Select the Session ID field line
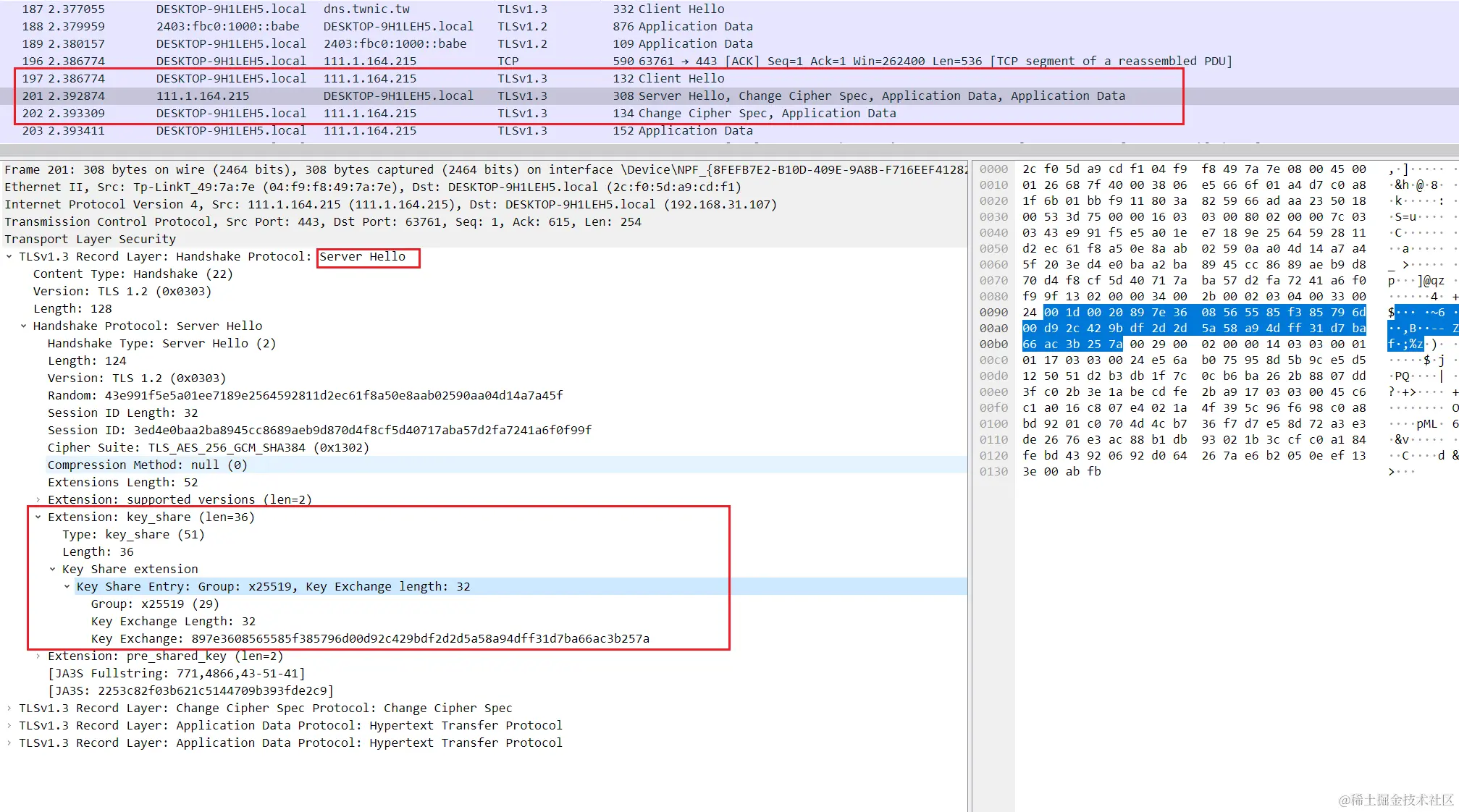Viewport: 1459px width, 812px height. pos(319,431)
